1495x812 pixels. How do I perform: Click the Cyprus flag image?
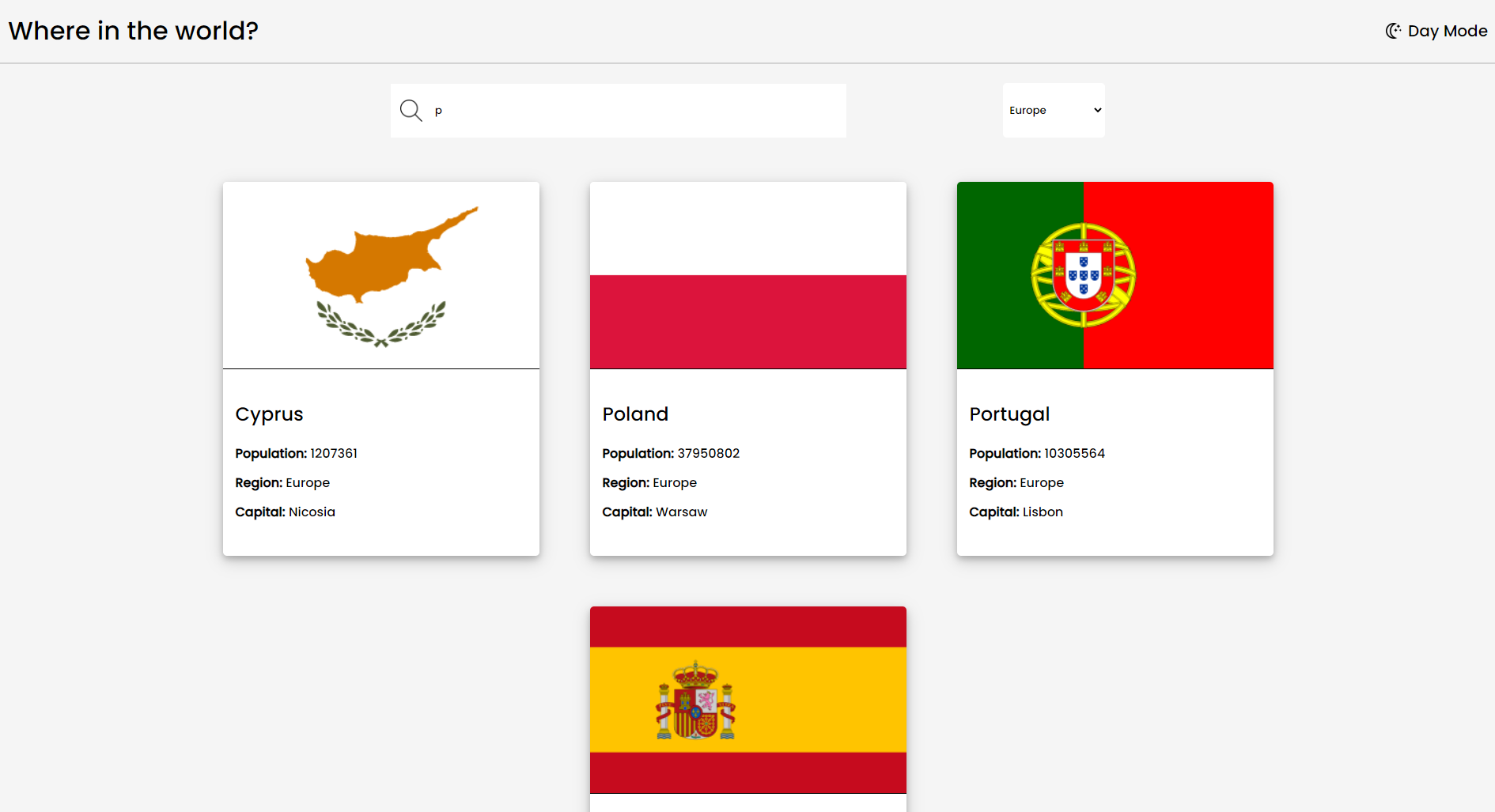380,274
